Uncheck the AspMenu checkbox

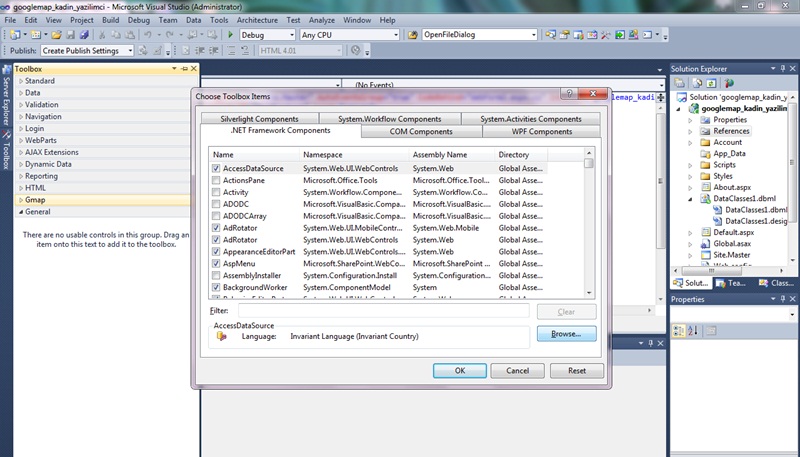[216, 264]
